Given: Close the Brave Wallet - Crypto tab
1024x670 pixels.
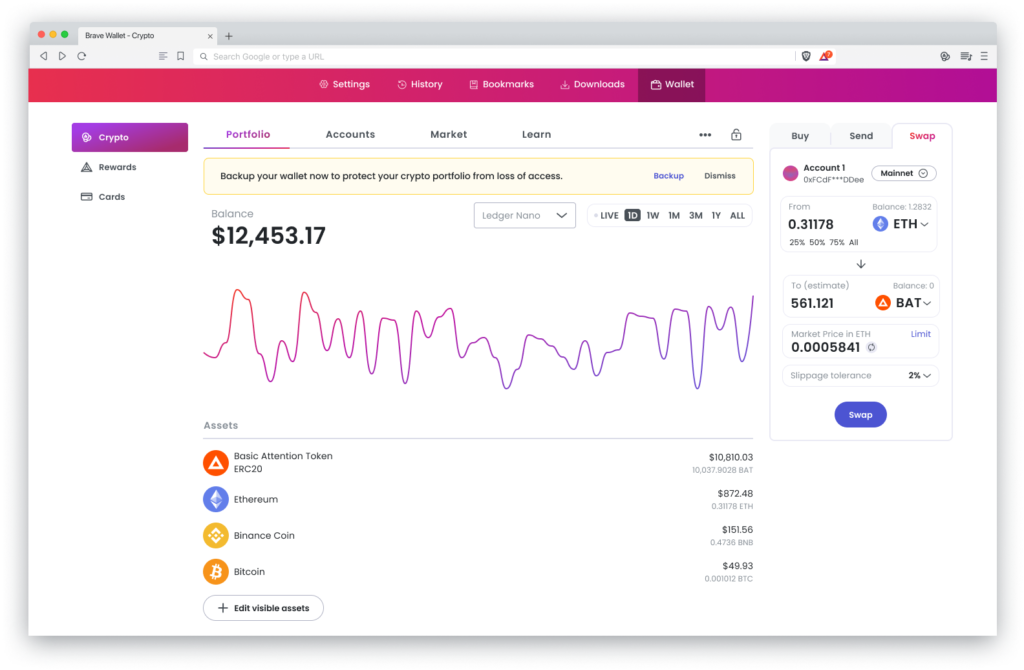Looking at the screenshot, I should coord(210,36).
